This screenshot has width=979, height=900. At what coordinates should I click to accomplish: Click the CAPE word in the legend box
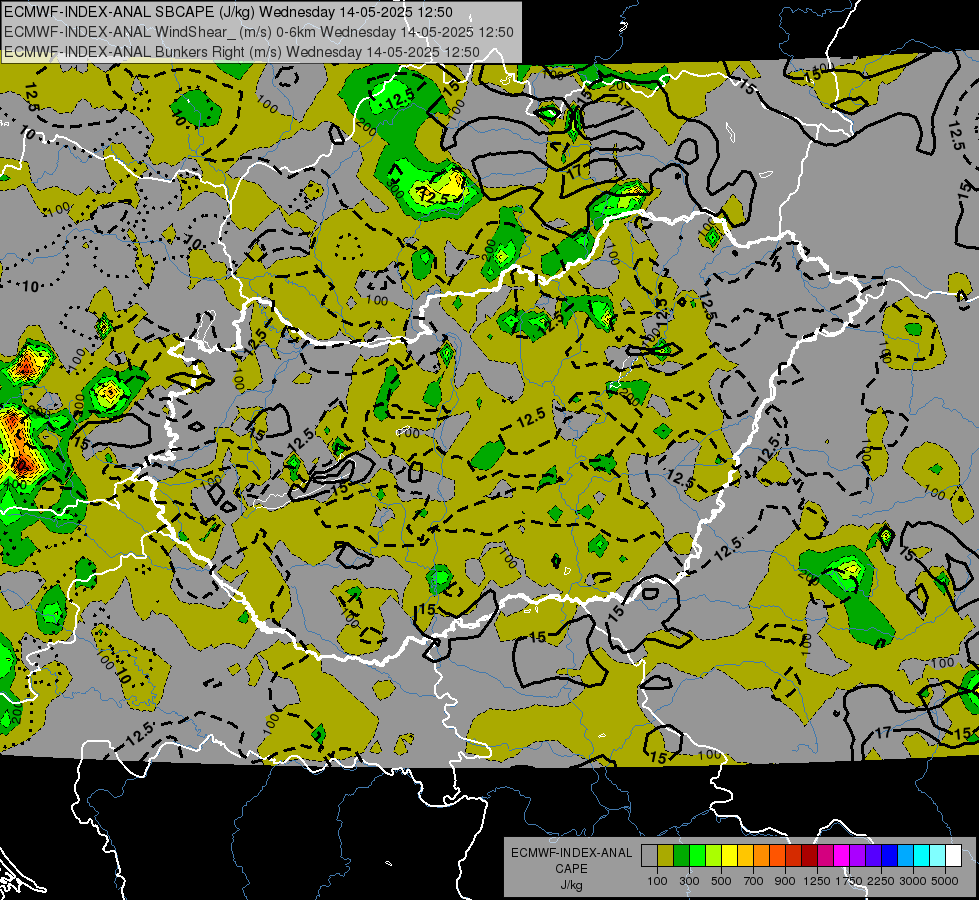pos(571,869)
